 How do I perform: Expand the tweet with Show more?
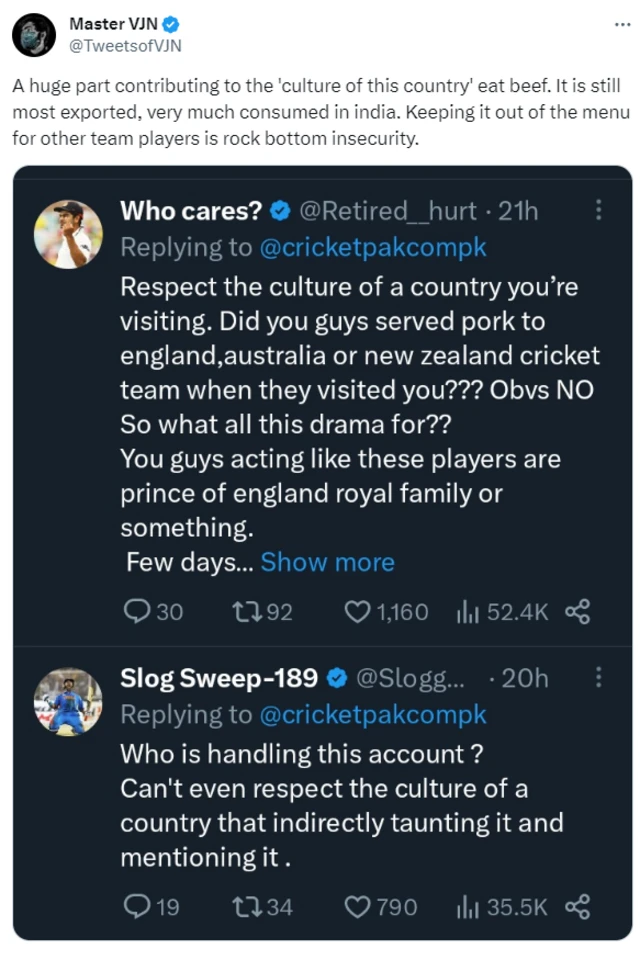pos(327,562)
